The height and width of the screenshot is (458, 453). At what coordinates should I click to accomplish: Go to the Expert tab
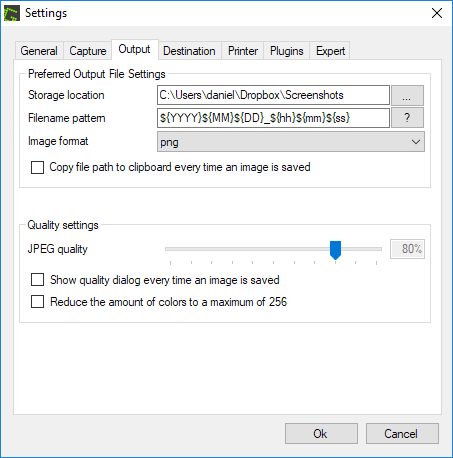tap(330, 51)
